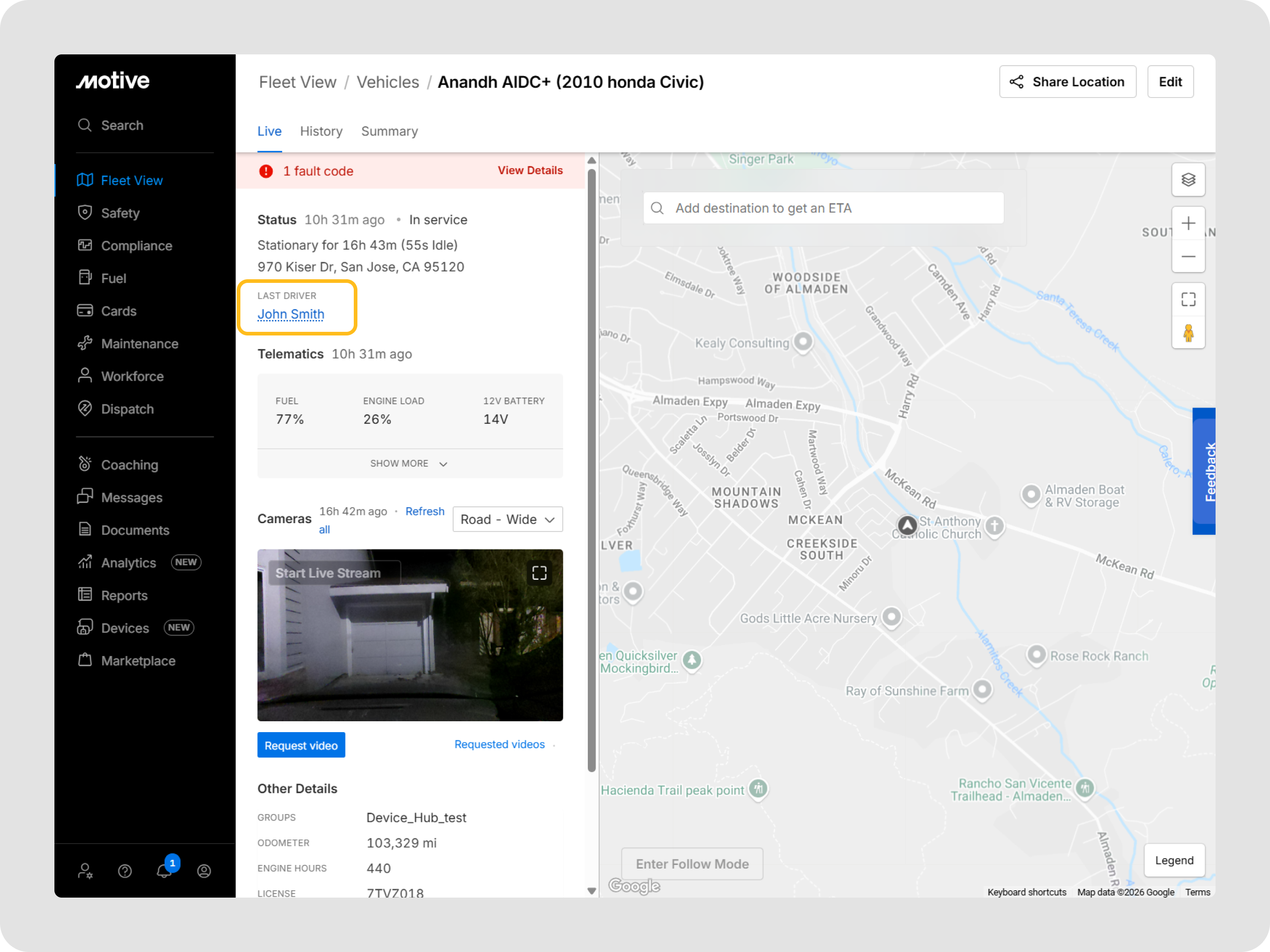This screenshot has height=952, width=1270.
Task: Zoom in on the map
Action: [1188, 223]
